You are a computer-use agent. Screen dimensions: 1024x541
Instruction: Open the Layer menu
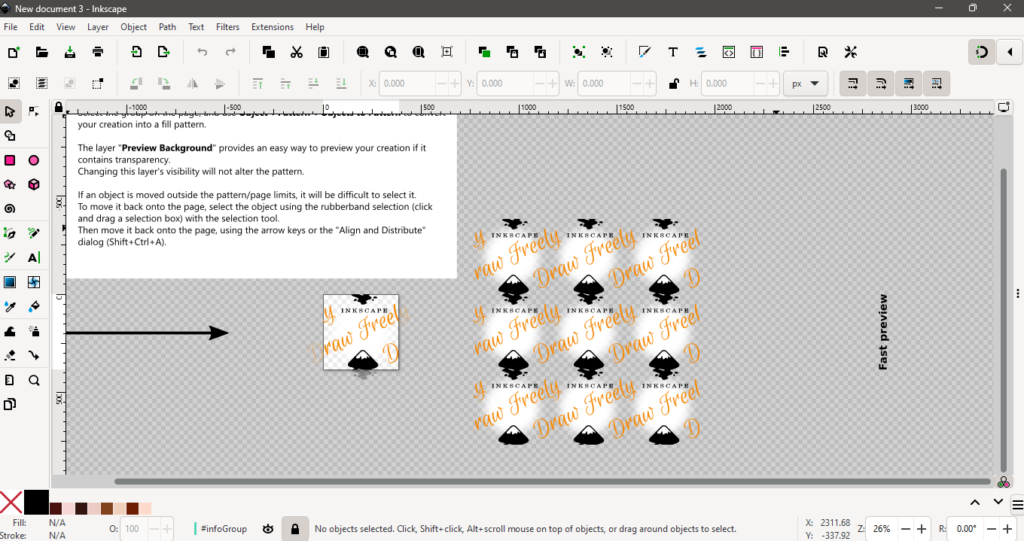98,27
